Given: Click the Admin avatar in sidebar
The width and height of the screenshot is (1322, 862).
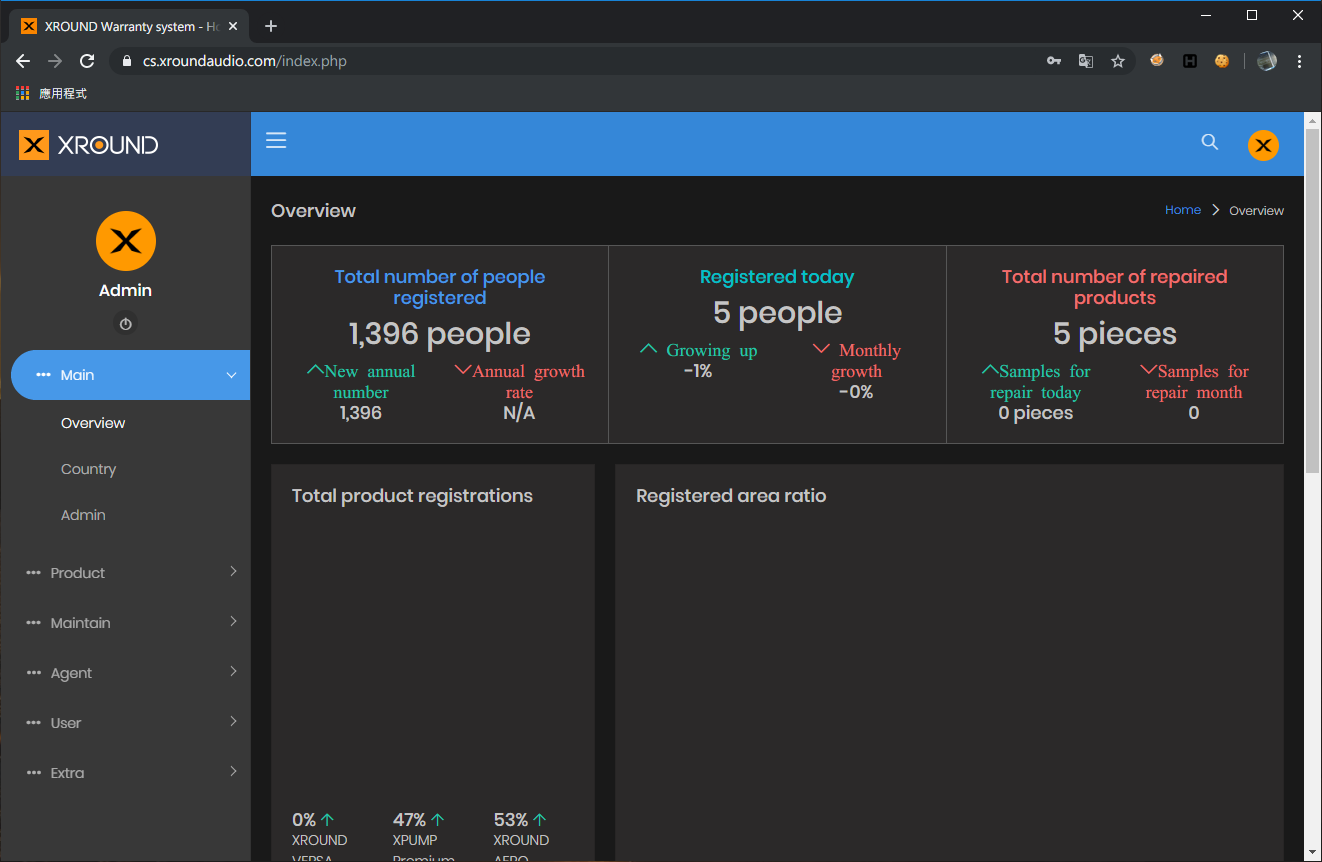Looking at the screenshot, I should click(126, 241).
